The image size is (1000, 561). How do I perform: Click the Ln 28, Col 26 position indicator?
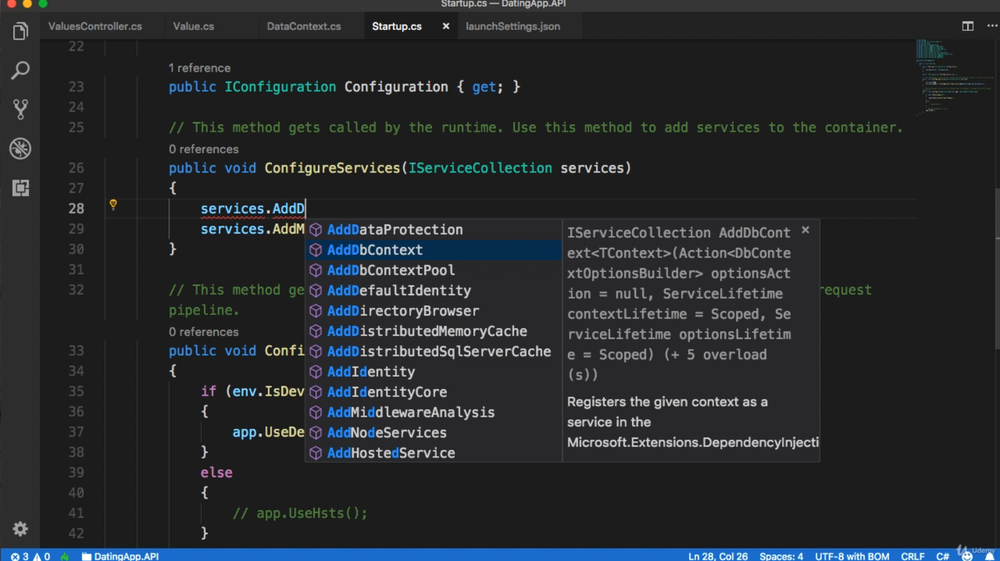tap(718, 555)
